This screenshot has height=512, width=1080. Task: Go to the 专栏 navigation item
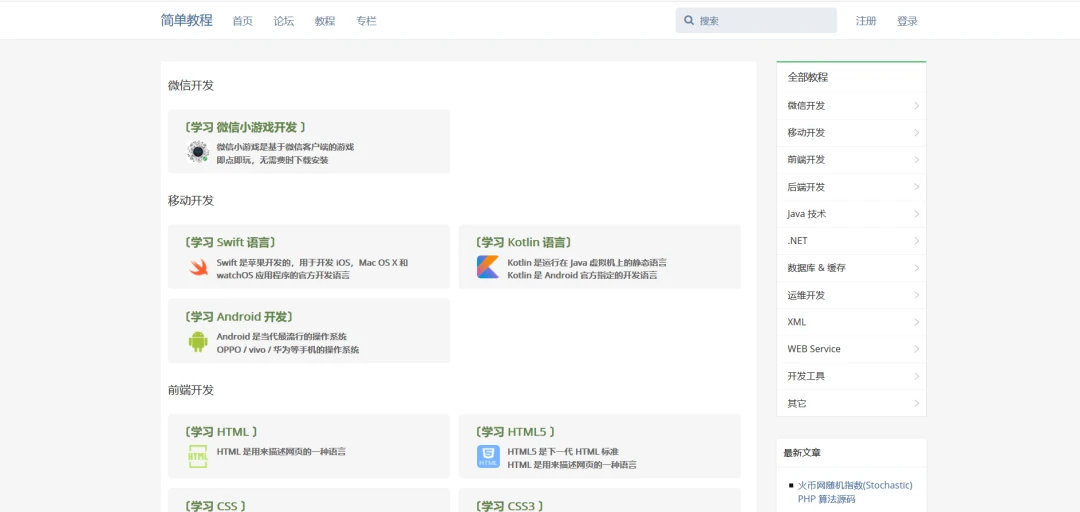tap(366, 21)
